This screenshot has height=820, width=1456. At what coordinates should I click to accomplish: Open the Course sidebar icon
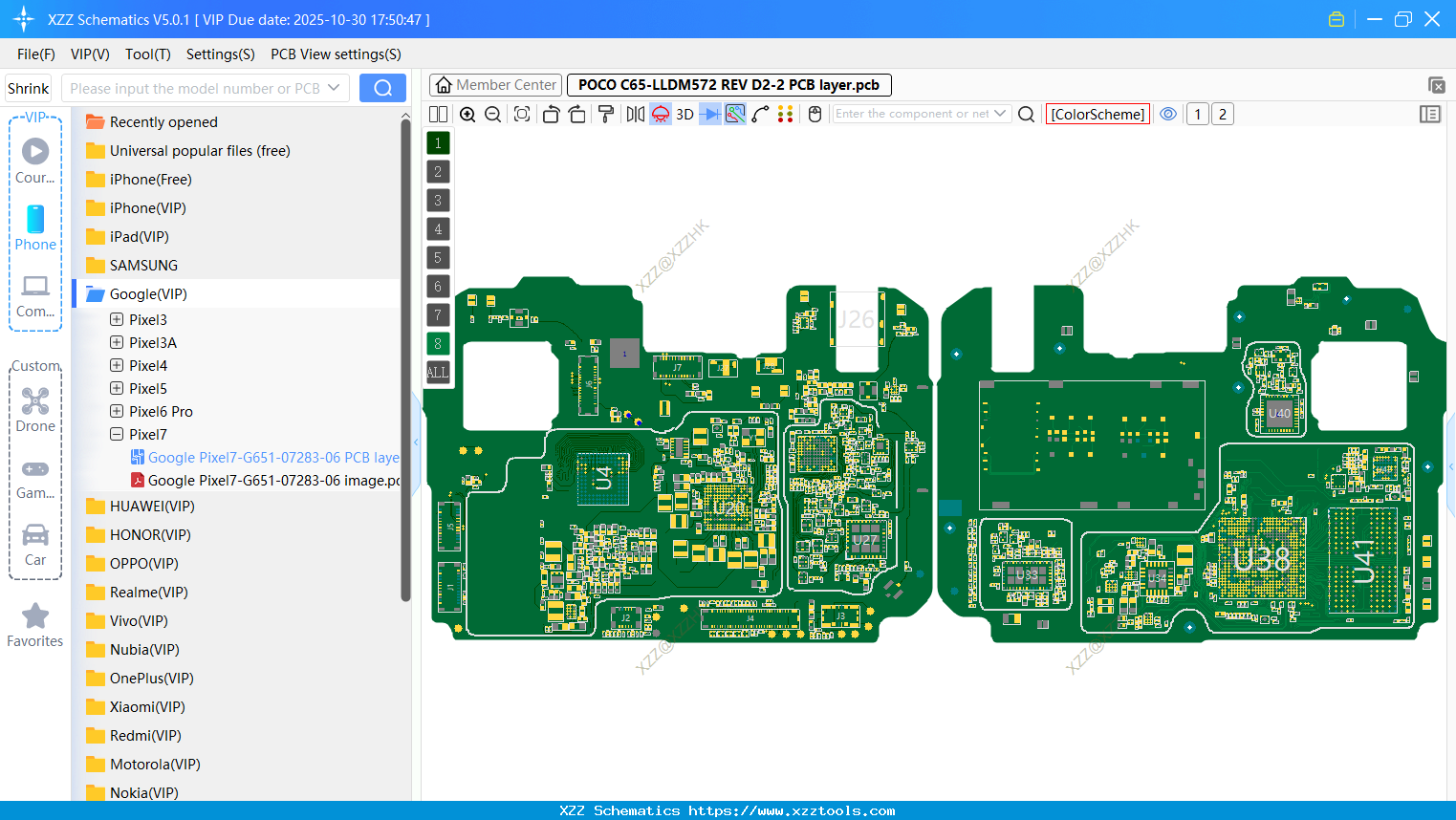click(x=35, y=161)
